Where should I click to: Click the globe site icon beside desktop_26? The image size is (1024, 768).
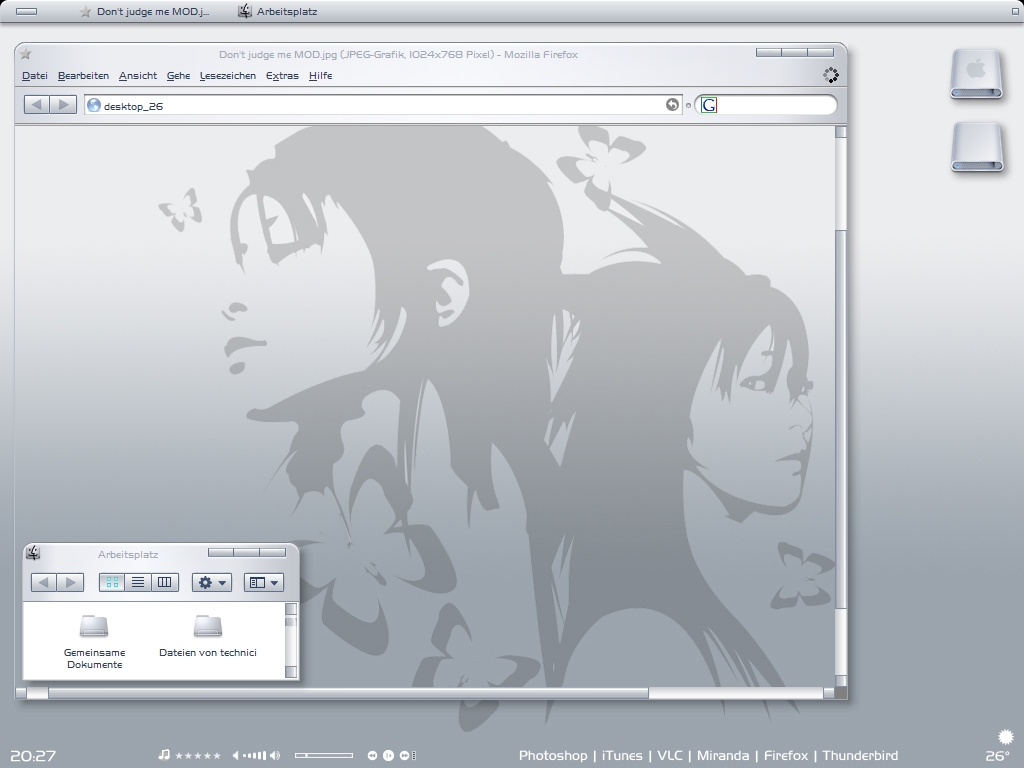pos(94,105)
